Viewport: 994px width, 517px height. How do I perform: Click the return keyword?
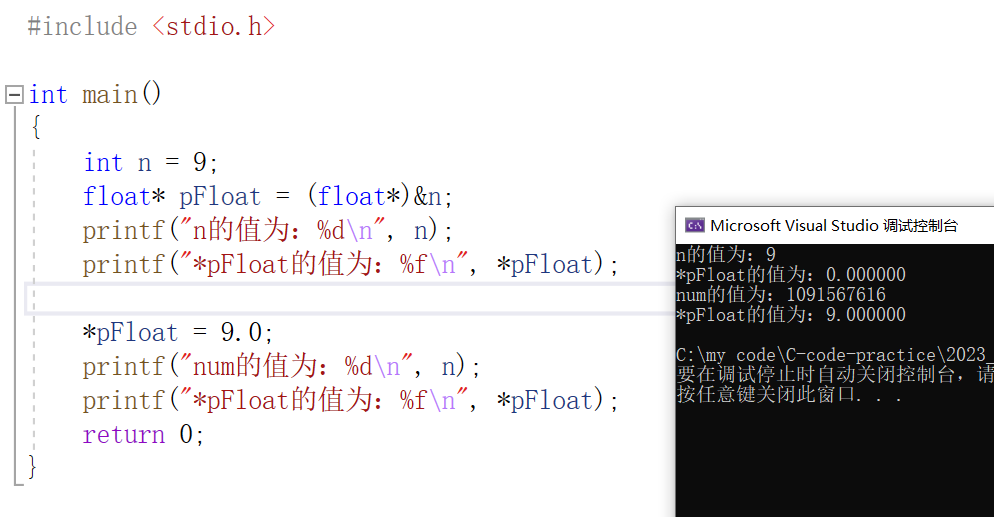[124, 435]
